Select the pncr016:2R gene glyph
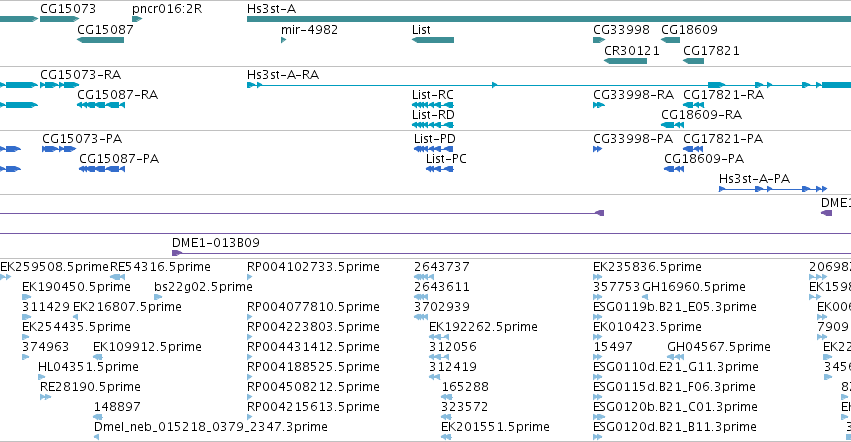The height and width of the screenshot is (442, 851). coord(137,19)
